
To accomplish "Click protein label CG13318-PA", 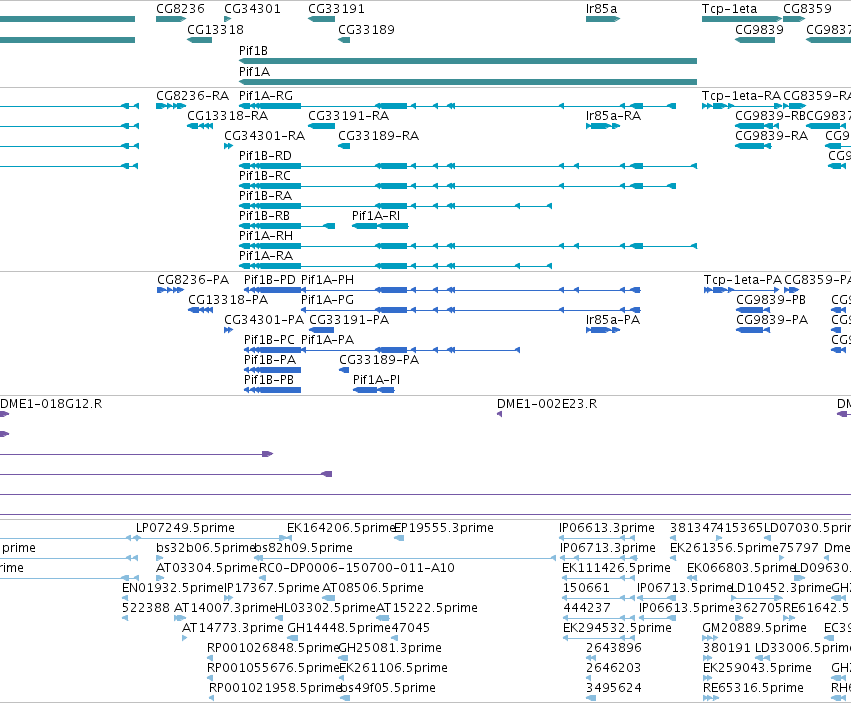I will point(228,300).
